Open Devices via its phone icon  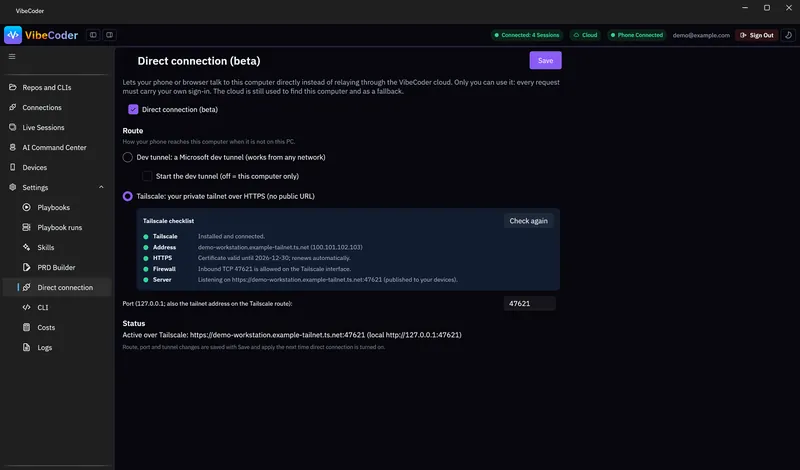(x=13, y=167)
